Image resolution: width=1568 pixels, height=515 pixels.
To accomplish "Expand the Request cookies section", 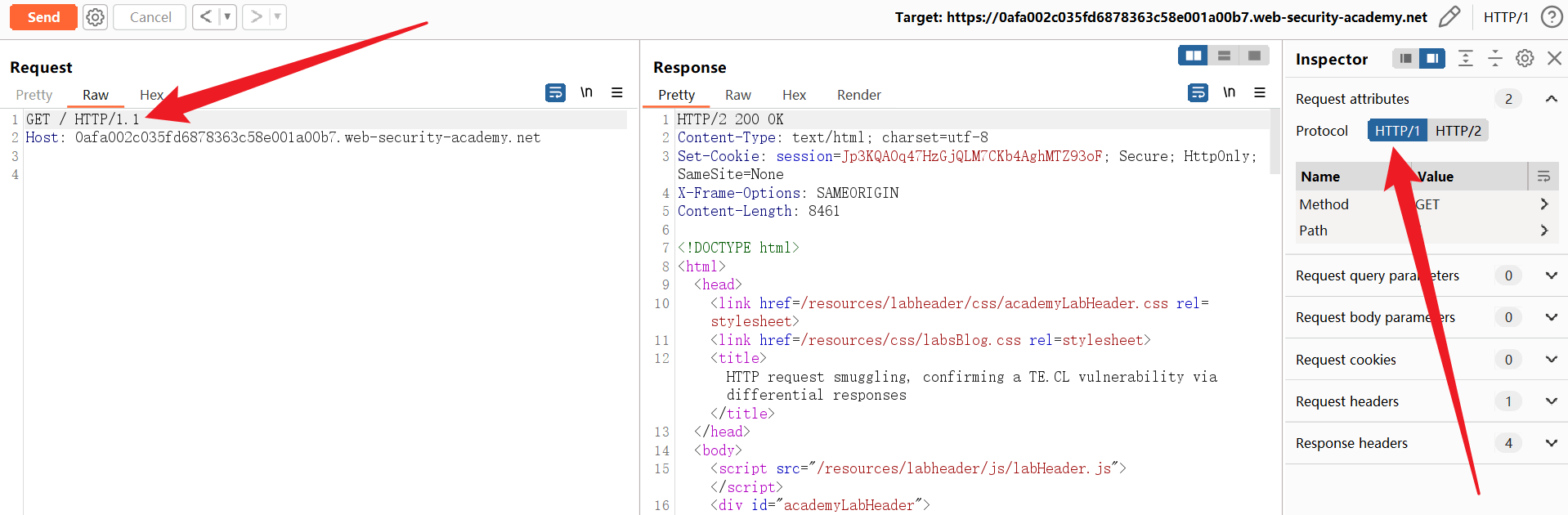I will pyautogui.click(x=1551, y=360).
